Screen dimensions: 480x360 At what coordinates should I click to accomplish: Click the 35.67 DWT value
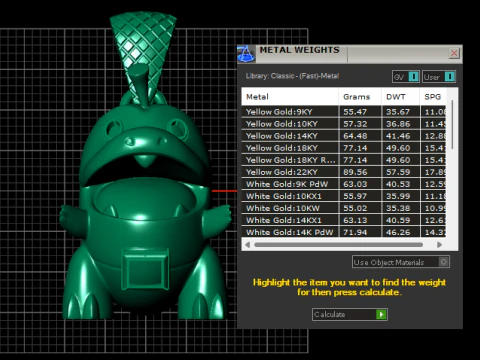click(x=398, y=112)
